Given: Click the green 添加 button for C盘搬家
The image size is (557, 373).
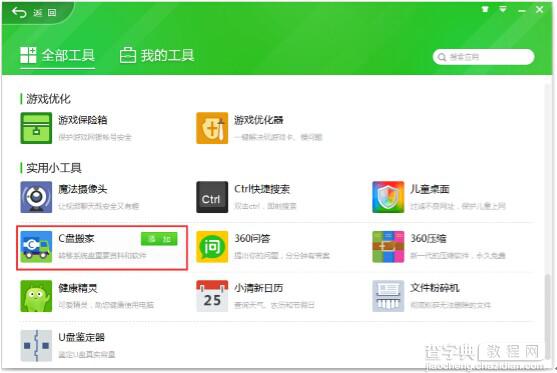Looking at the screenshot, I should click(159, 239).
